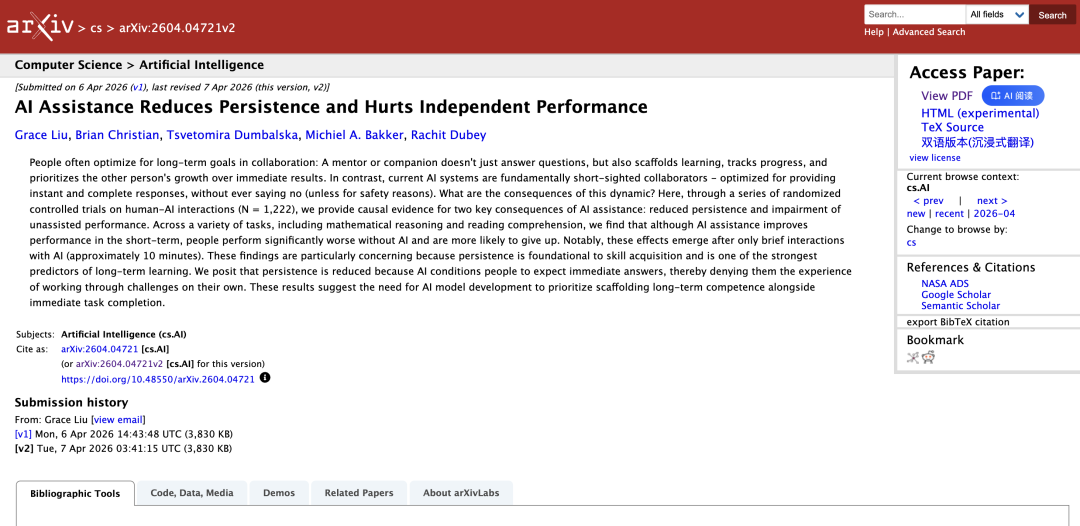Switch to the Code, Data, Media tab
1080x526 pixels.
(192, 493)
